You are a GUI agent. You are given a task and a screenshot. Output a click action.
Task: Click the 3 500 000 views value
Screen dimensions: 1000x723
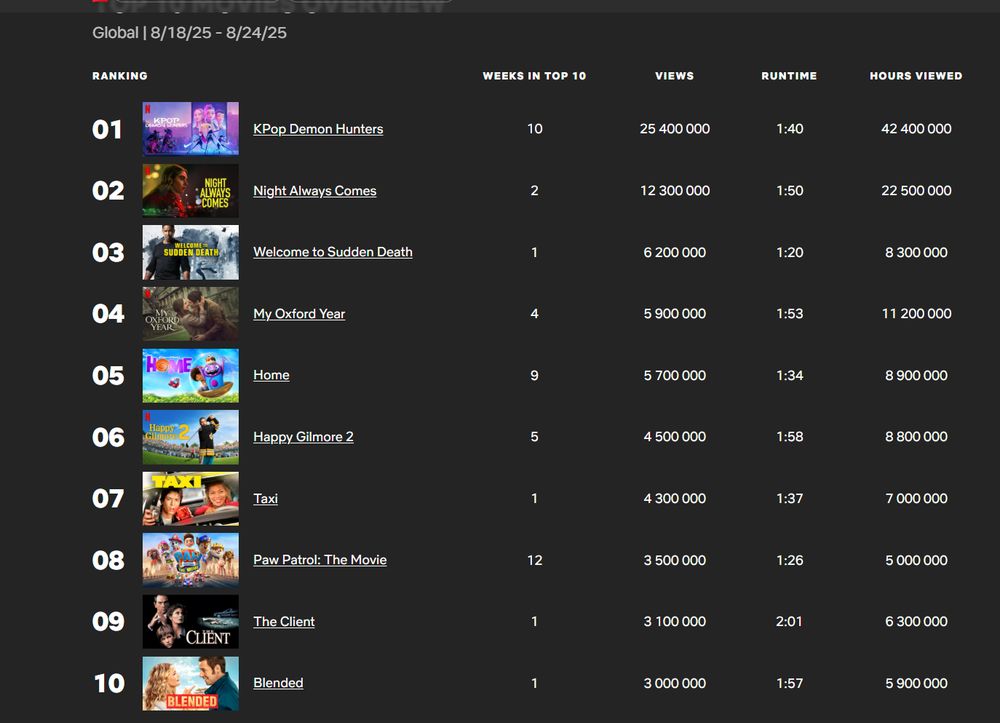(x=675, y=560)
